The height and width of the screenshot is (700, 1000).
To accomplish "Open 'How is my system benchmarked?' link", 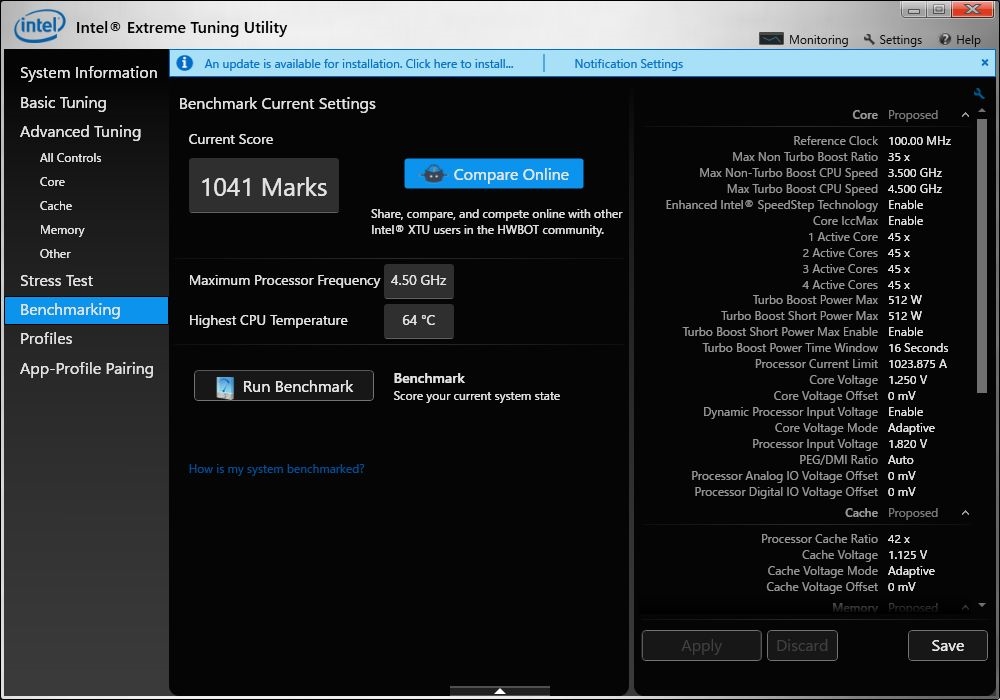I will tap(276, 469).
